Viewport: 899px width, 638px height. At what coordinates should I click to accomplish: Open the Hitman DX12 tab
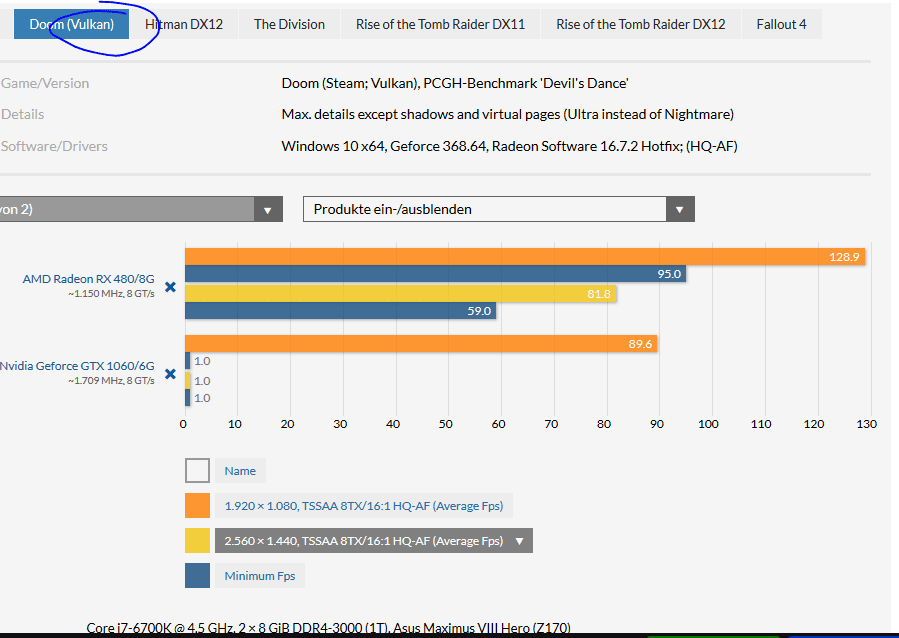tap(183, 24)
